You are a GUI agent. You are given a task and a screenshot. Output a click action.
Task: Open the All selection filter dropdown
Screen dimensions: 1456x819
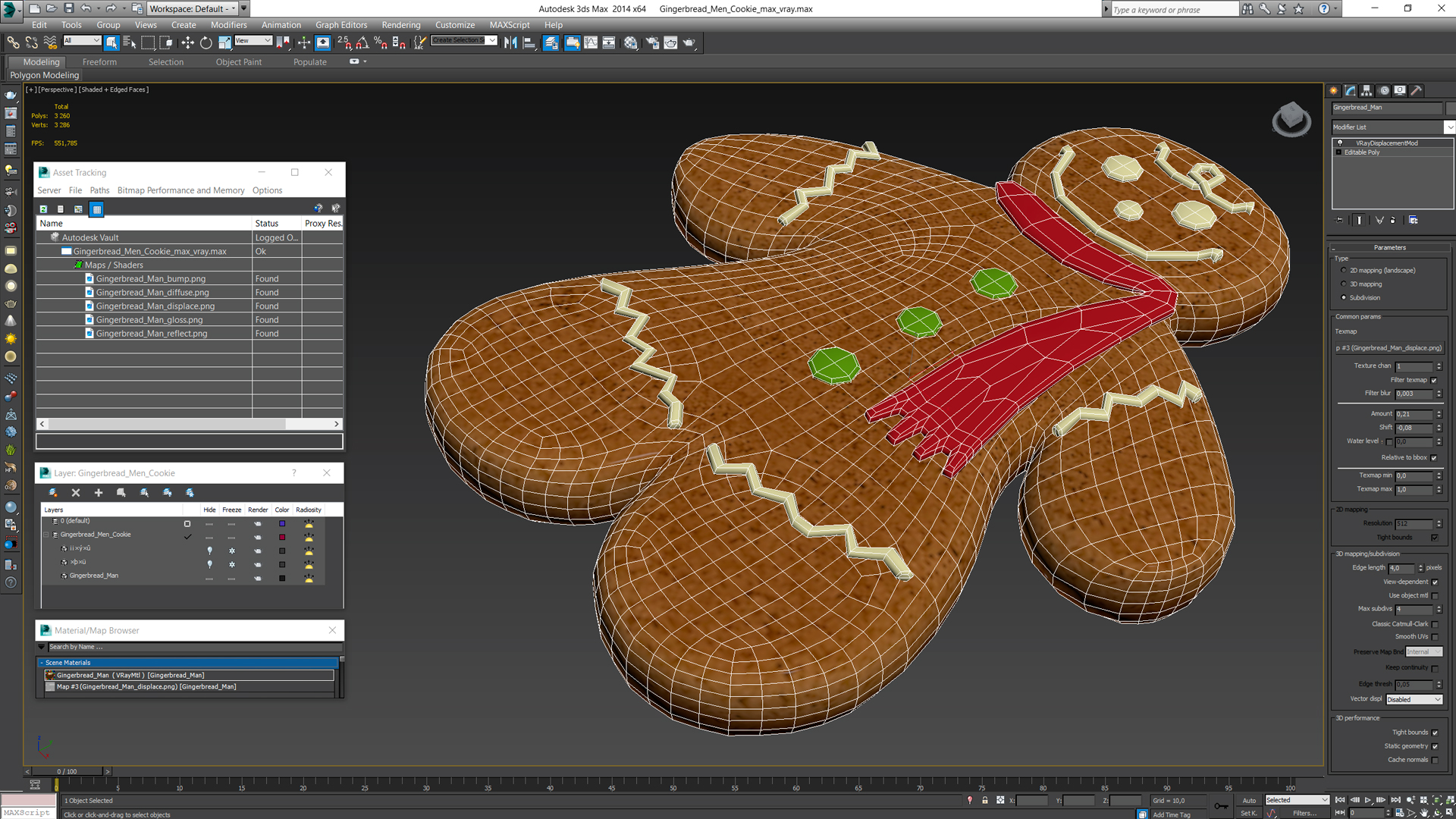[x=82, y=40]
